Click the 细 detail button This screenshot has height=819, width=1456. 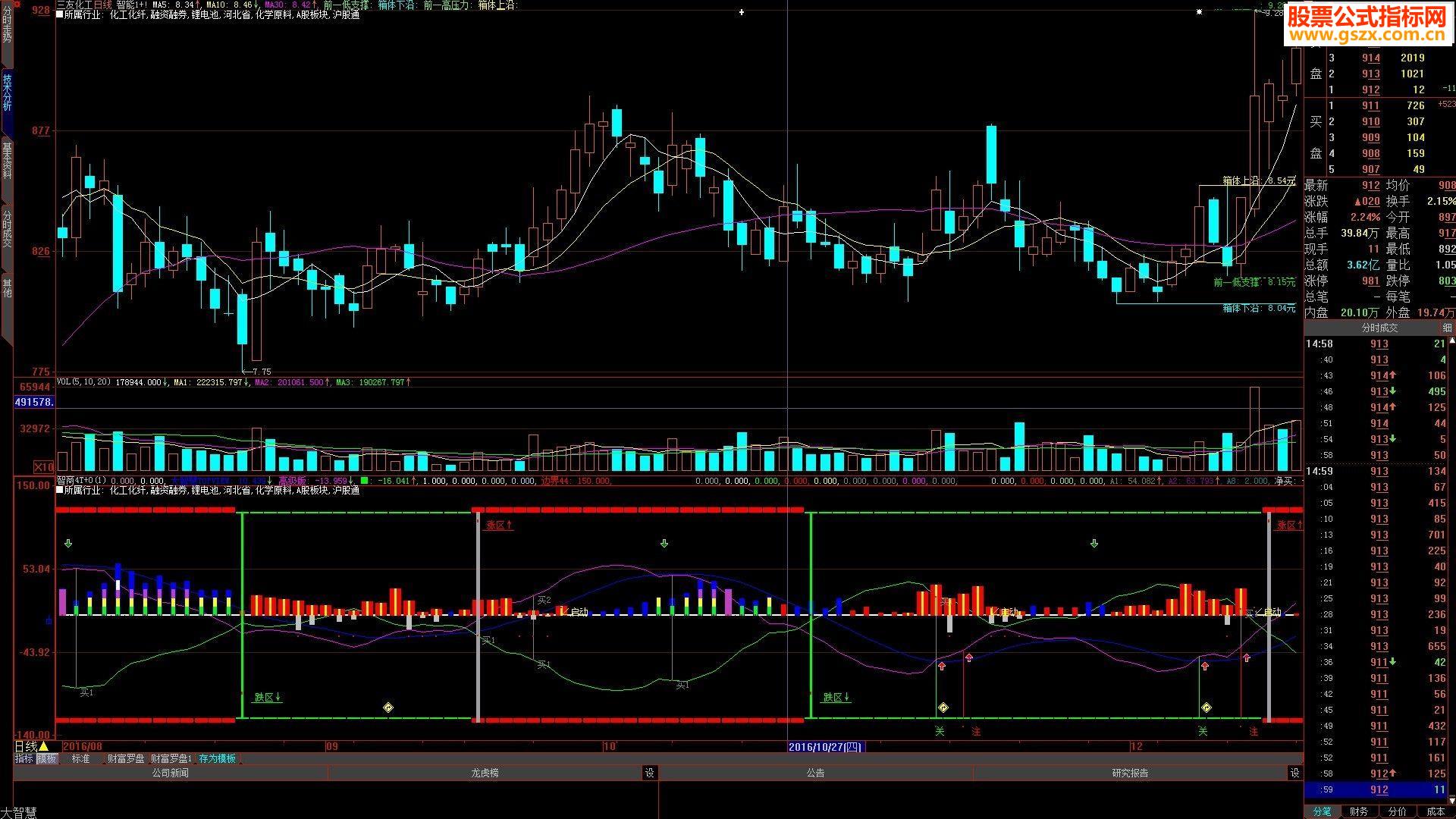pos(1447,328)
